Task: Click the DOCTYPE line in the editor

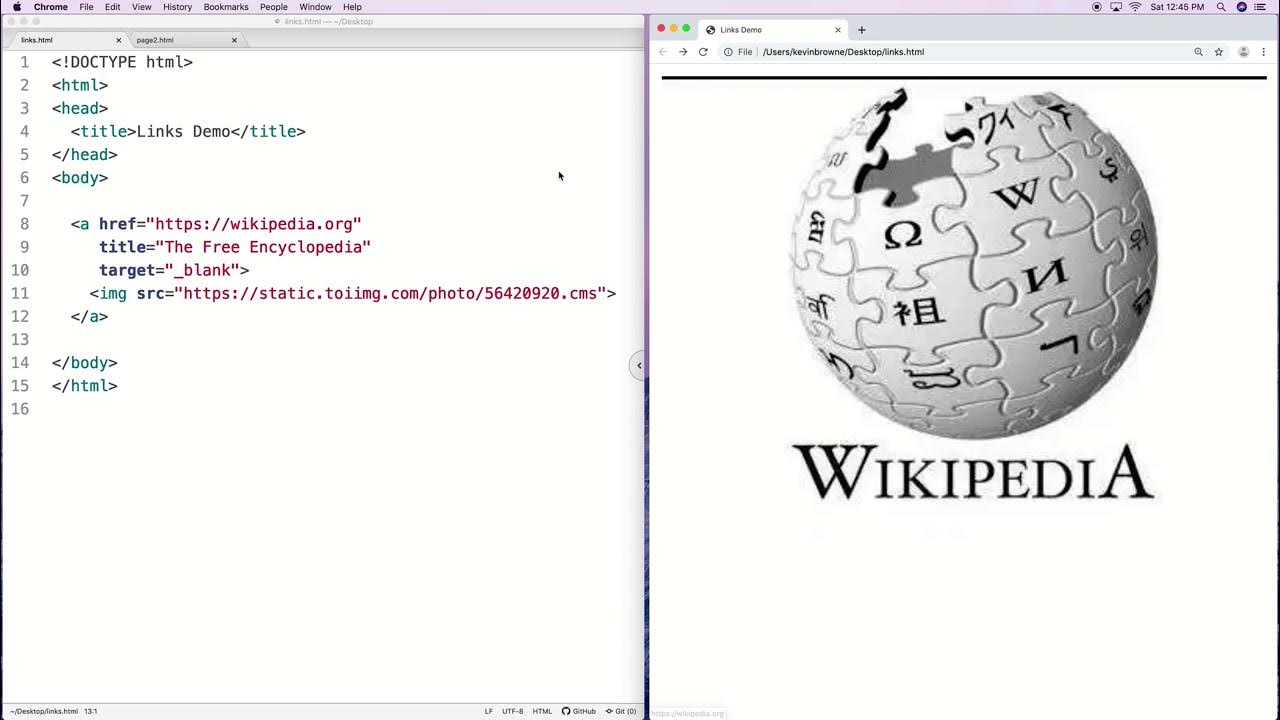Action: (122, 62)
